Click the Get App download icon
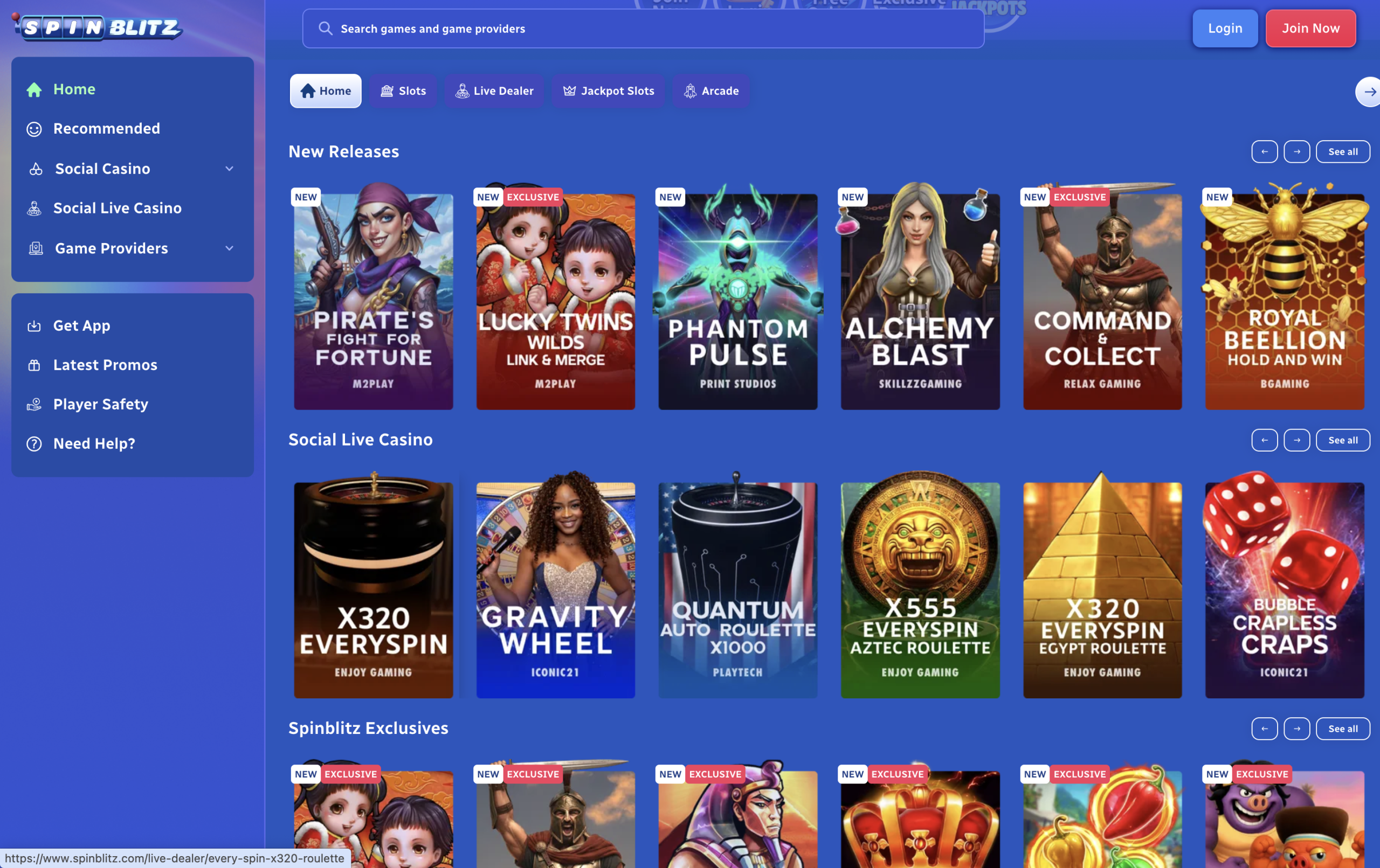The image size is (1380, 868). pyautogui.click(x=34, y=326)
